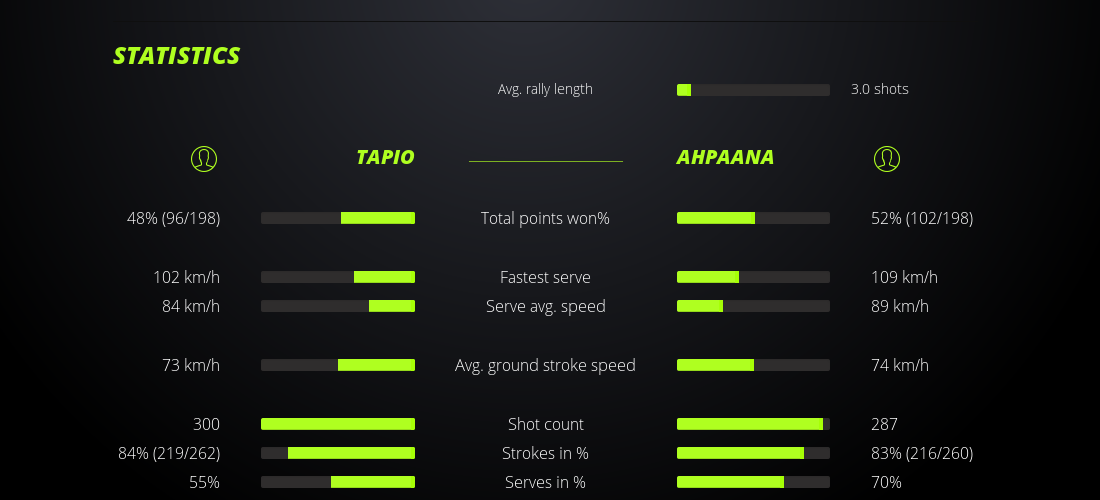Viewport: 1100px width, 500px height.
Task: Click Ahpaana's Avg. ground stroke speed bar
Action: click(x=753, y=365)
